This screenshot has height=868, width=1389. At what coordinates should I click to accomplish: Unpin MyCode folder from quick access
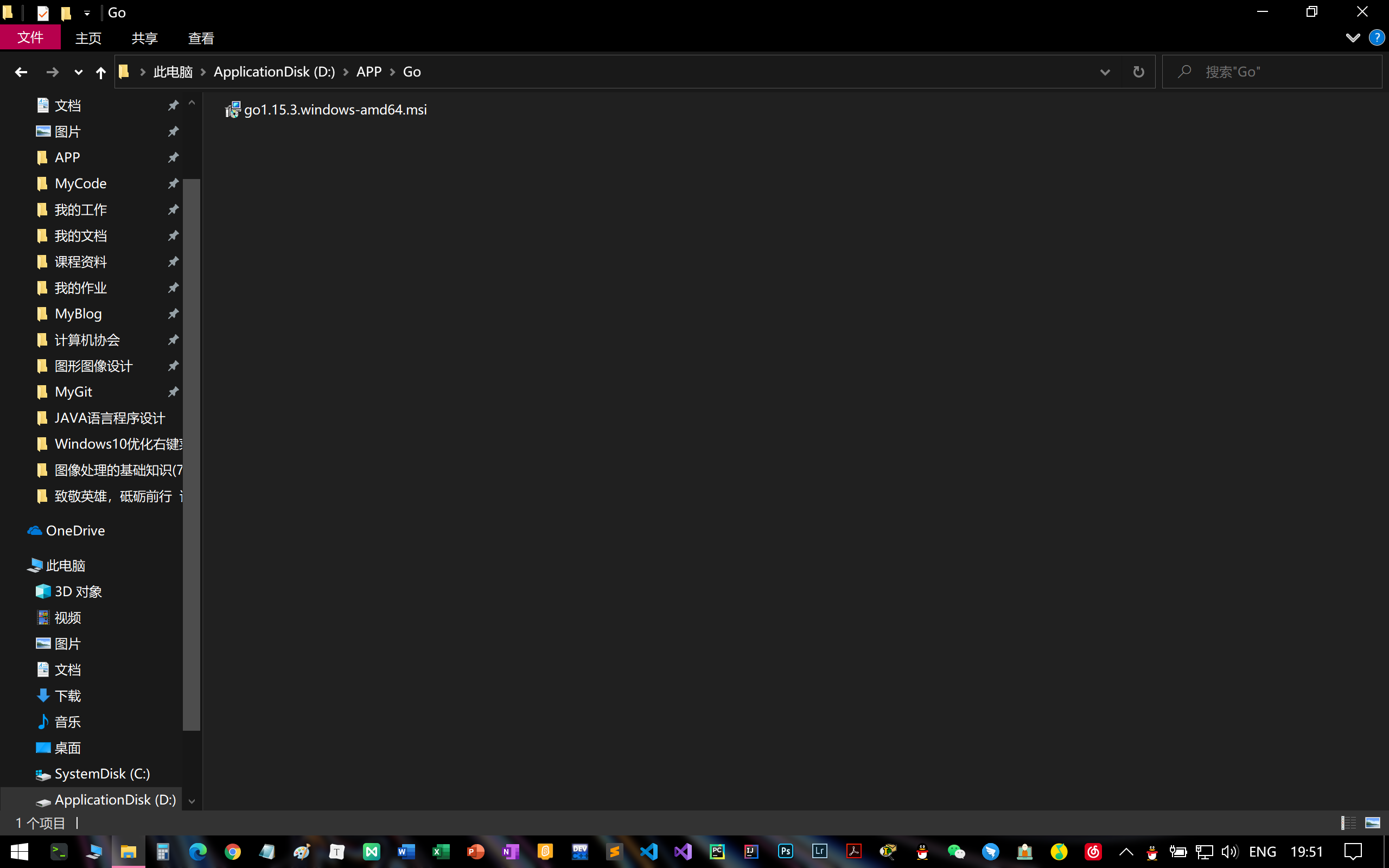pos(173,184)
